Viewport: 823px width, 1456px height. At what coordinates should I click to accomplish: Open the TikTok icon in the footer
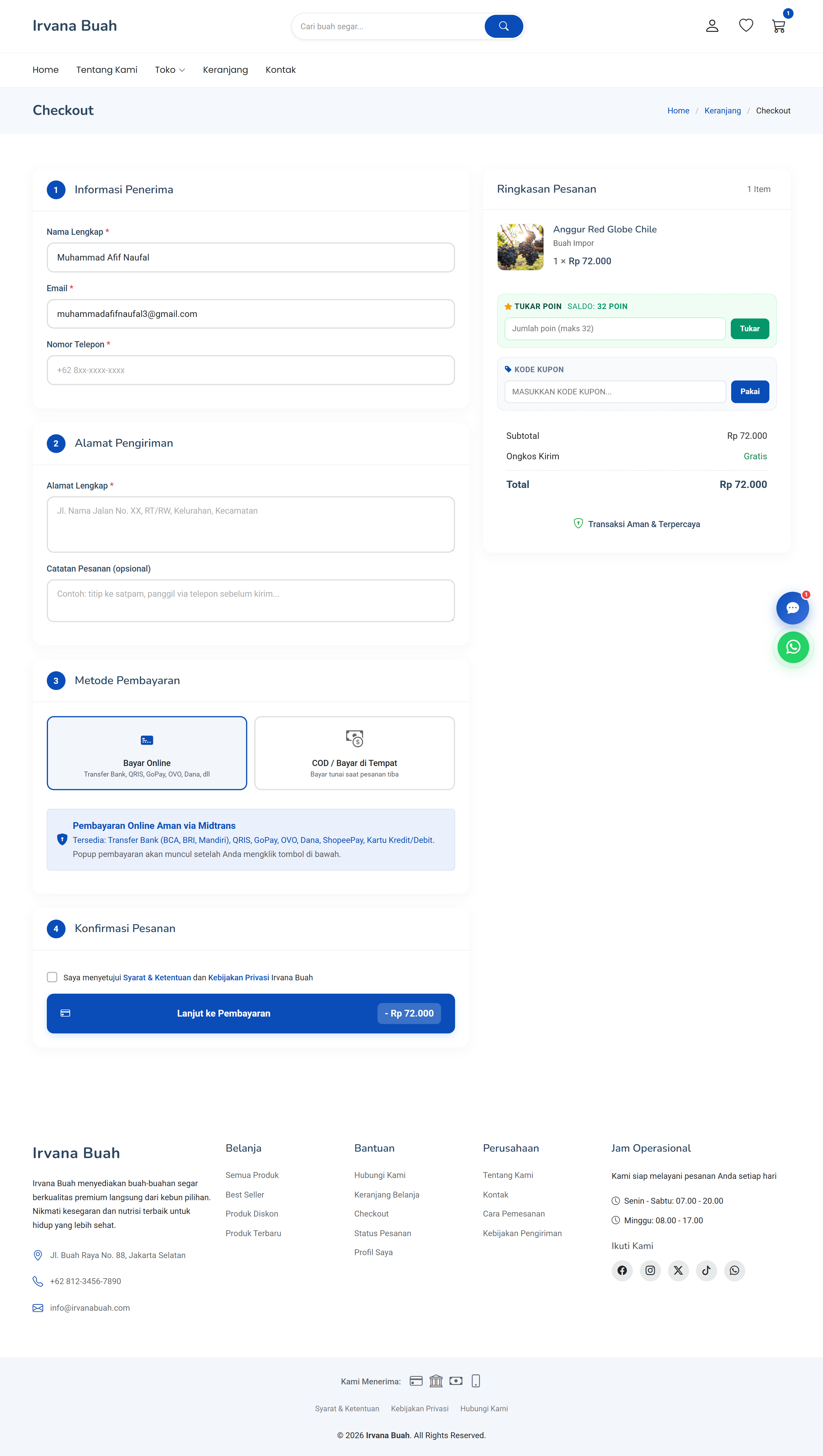[706, 1271]
